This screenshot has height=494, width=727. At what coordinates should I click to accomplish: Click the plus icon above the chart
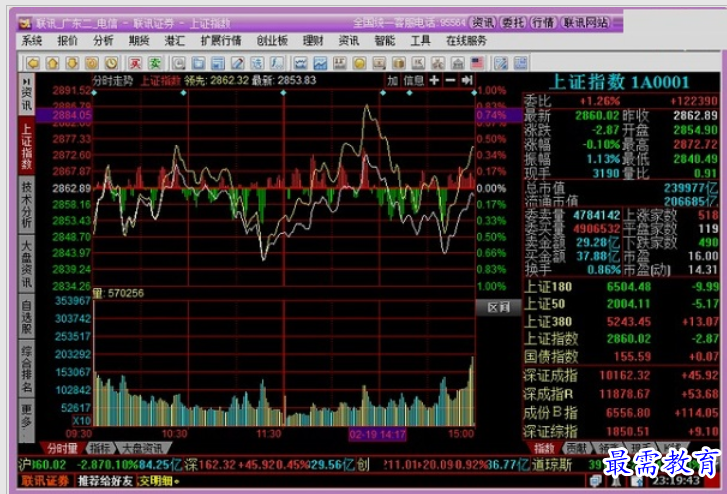click(x=434, y=80)
